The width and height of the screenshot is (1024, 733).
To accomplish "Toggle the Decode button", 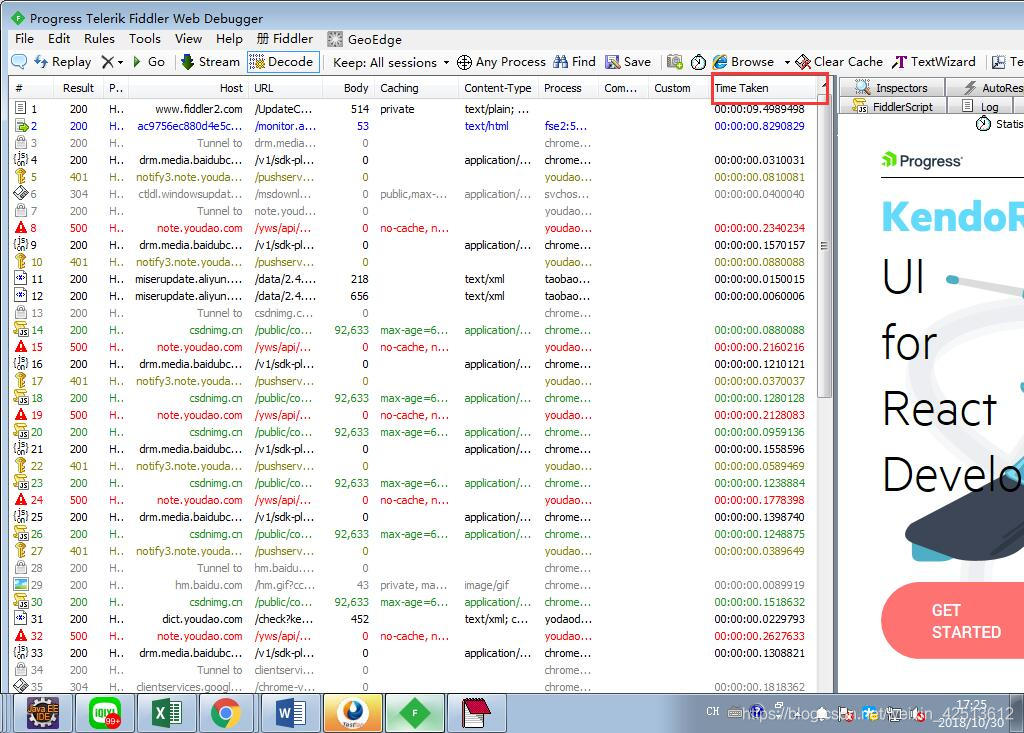I will (x=283, y=61).
